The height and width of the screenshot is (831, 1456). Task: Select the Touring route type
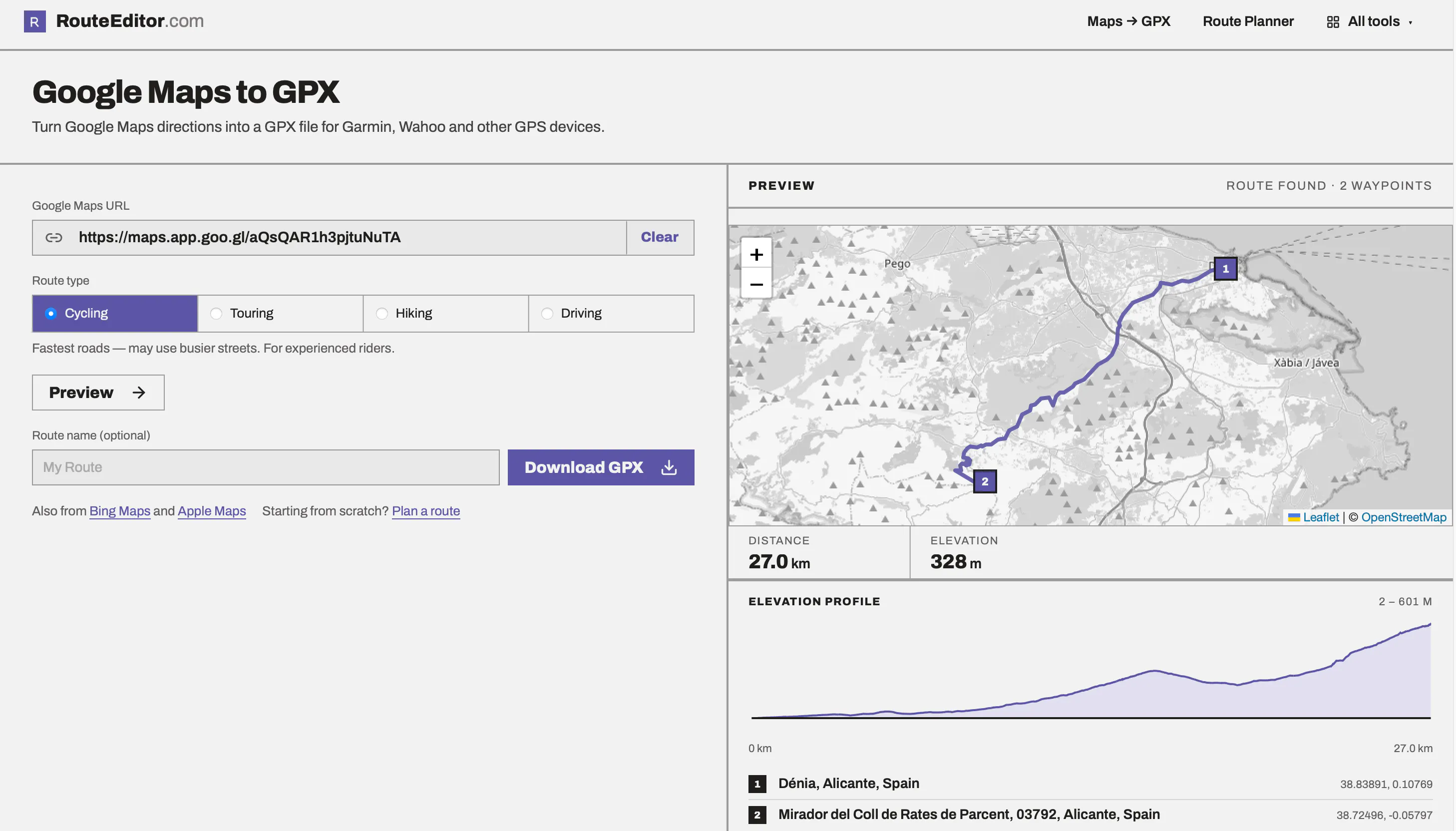click(x=280, y=313)
